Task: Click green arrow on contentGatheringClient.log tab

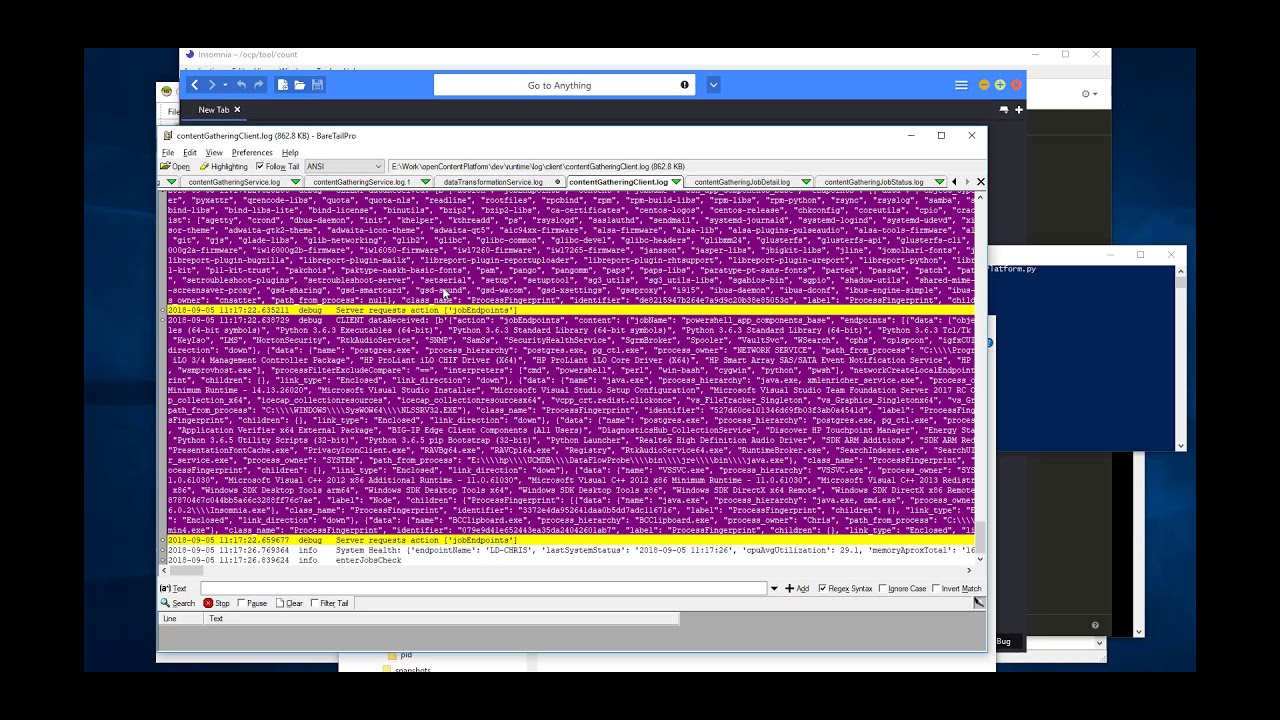Action: (x=677, y=182)
